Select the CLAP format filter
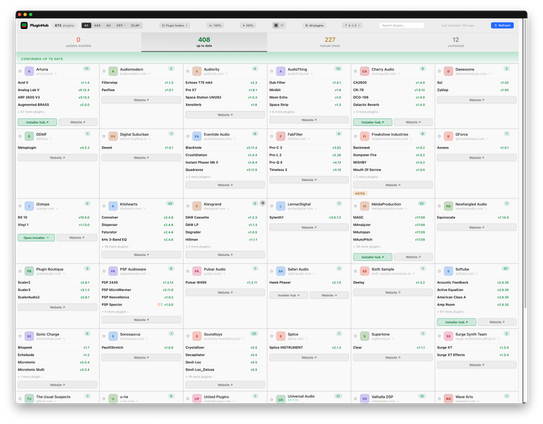The image size is (543, 424). [135, 25]
